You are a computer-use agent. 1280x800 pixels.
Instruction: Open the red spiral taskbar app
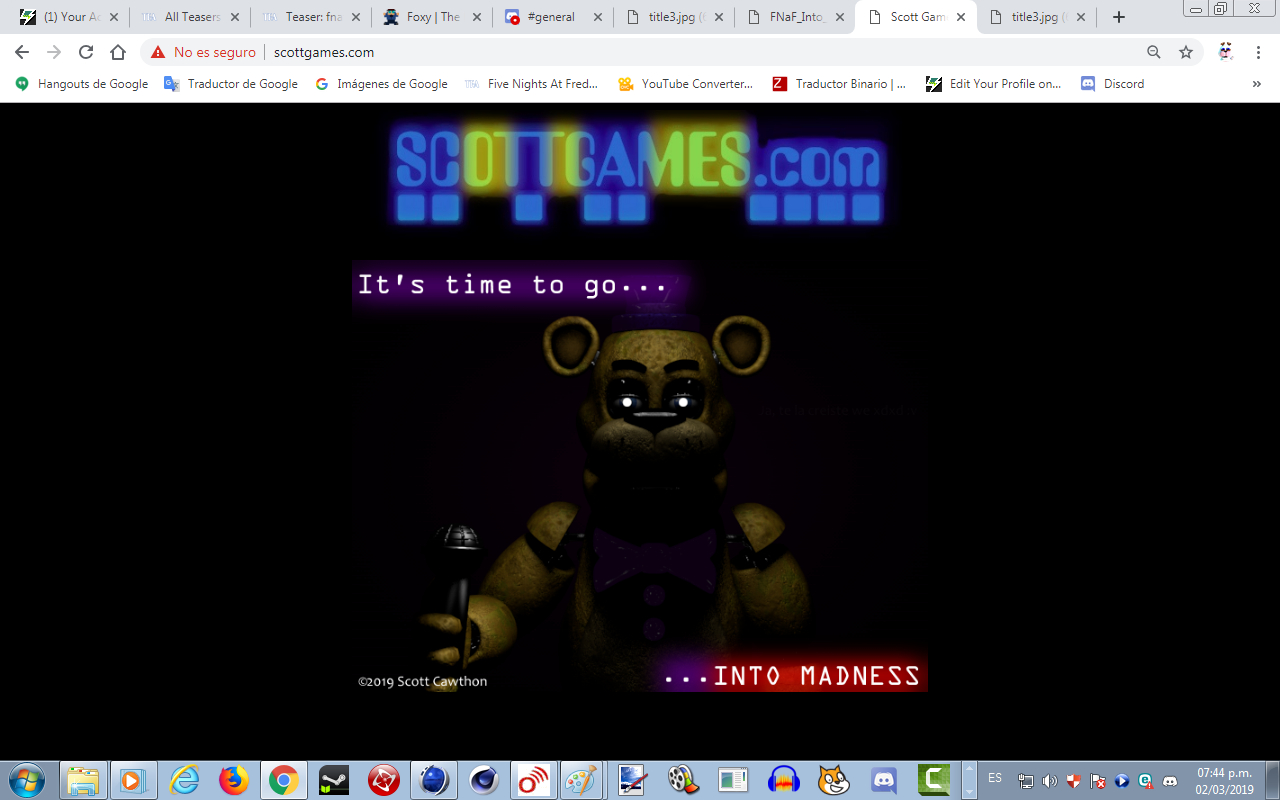click(x=534, y=780)
